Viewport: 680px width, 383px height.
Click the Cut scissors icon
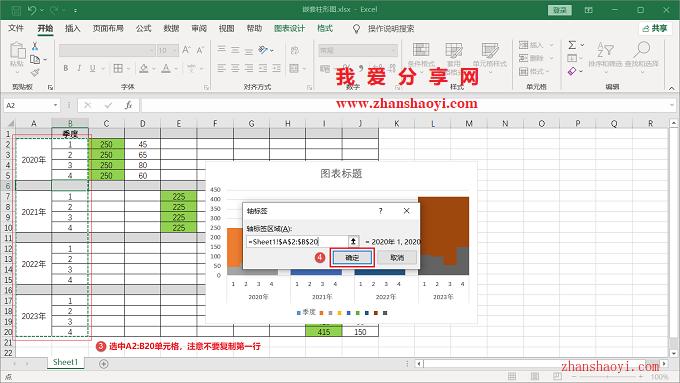click(x=35, y=46)
